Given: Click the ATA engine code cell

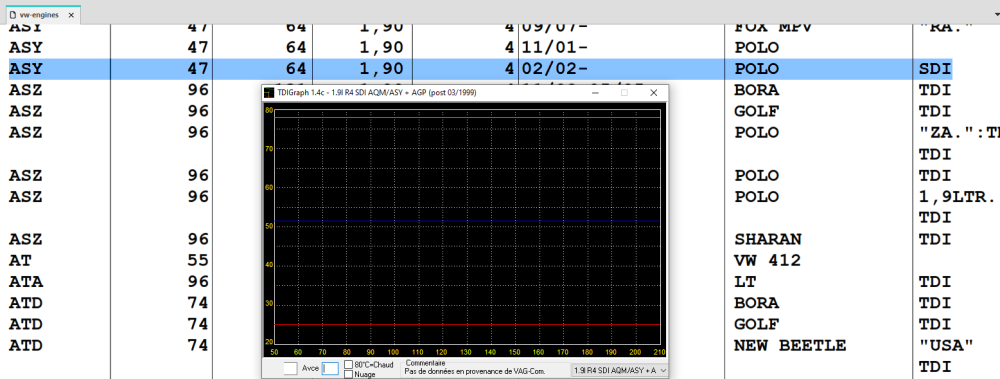Looking at the screenshot, I should click(x=26, y=281).
